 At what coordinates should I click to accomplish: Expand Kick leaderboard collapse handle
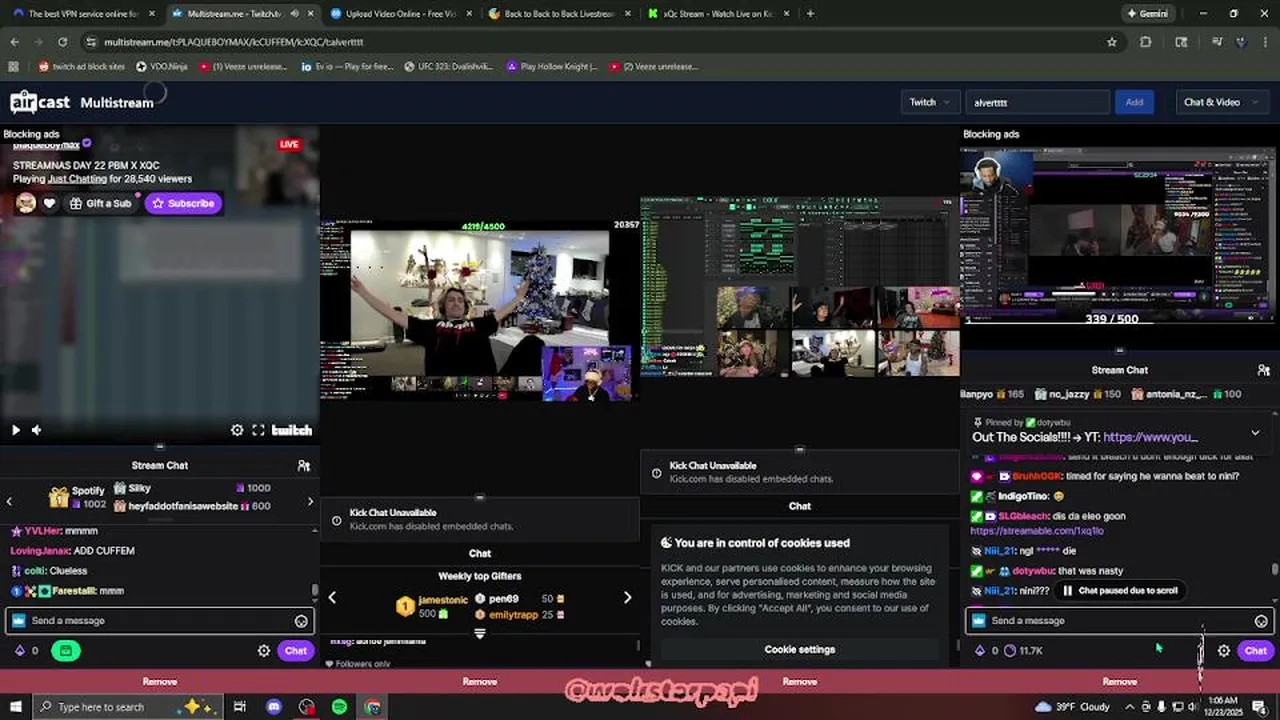(480, 633)
